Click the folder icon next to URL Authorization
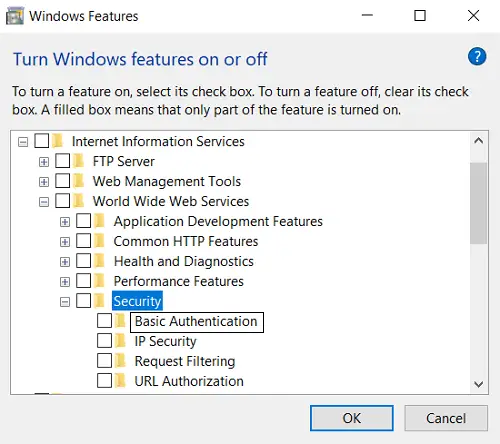Viewport: 500px width, 444px height. 120,381
